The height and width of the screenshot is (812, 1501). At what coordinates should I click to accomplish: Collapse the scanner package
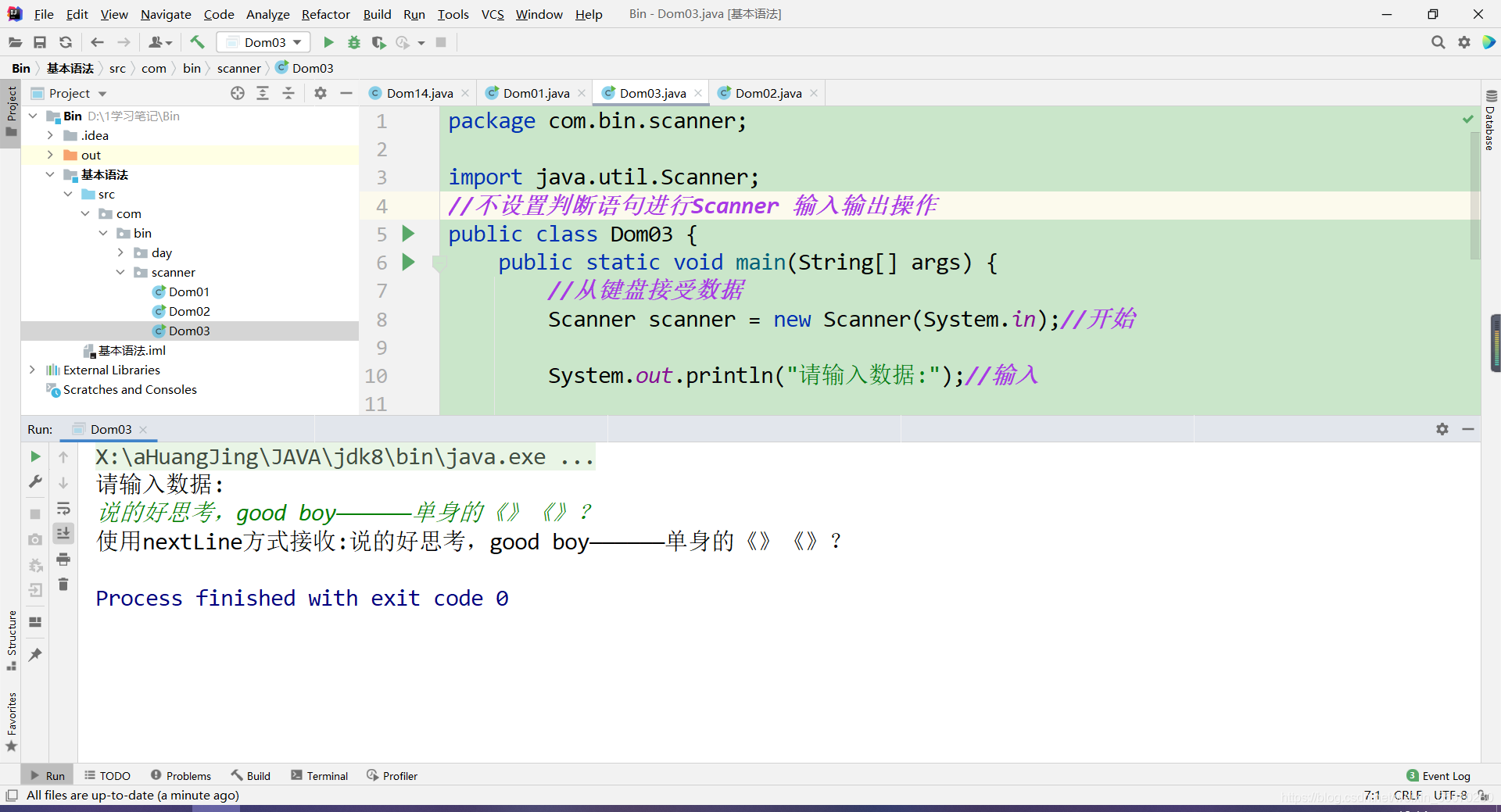120,272
